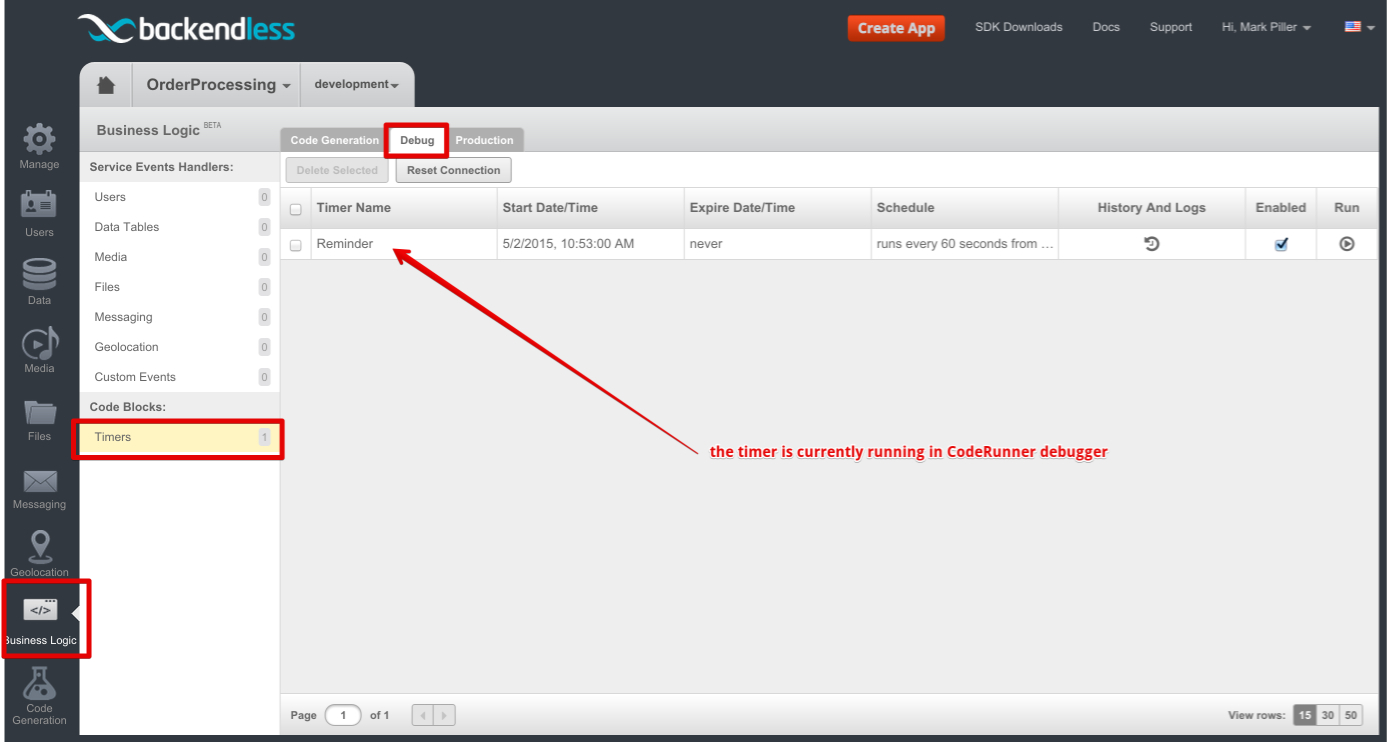Go to previous page arrow
Screen dimensions: 1387x742
pyautogui.click(x=423, y=715)
